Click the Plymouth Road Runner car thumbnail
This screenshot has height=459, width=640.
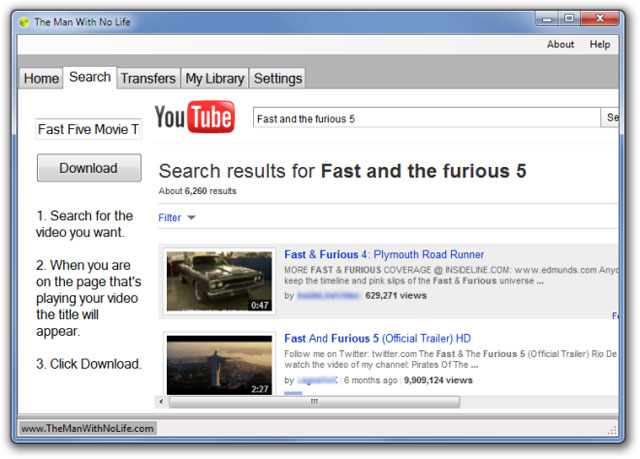point(219,281)
